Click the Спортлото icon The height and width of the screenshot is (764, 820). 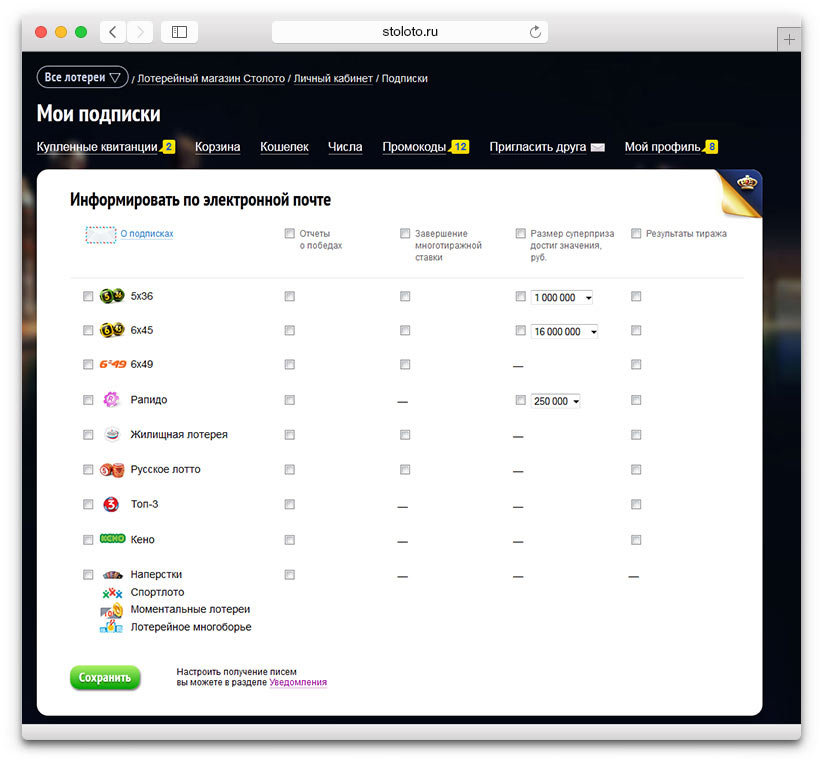click(110, 592)
